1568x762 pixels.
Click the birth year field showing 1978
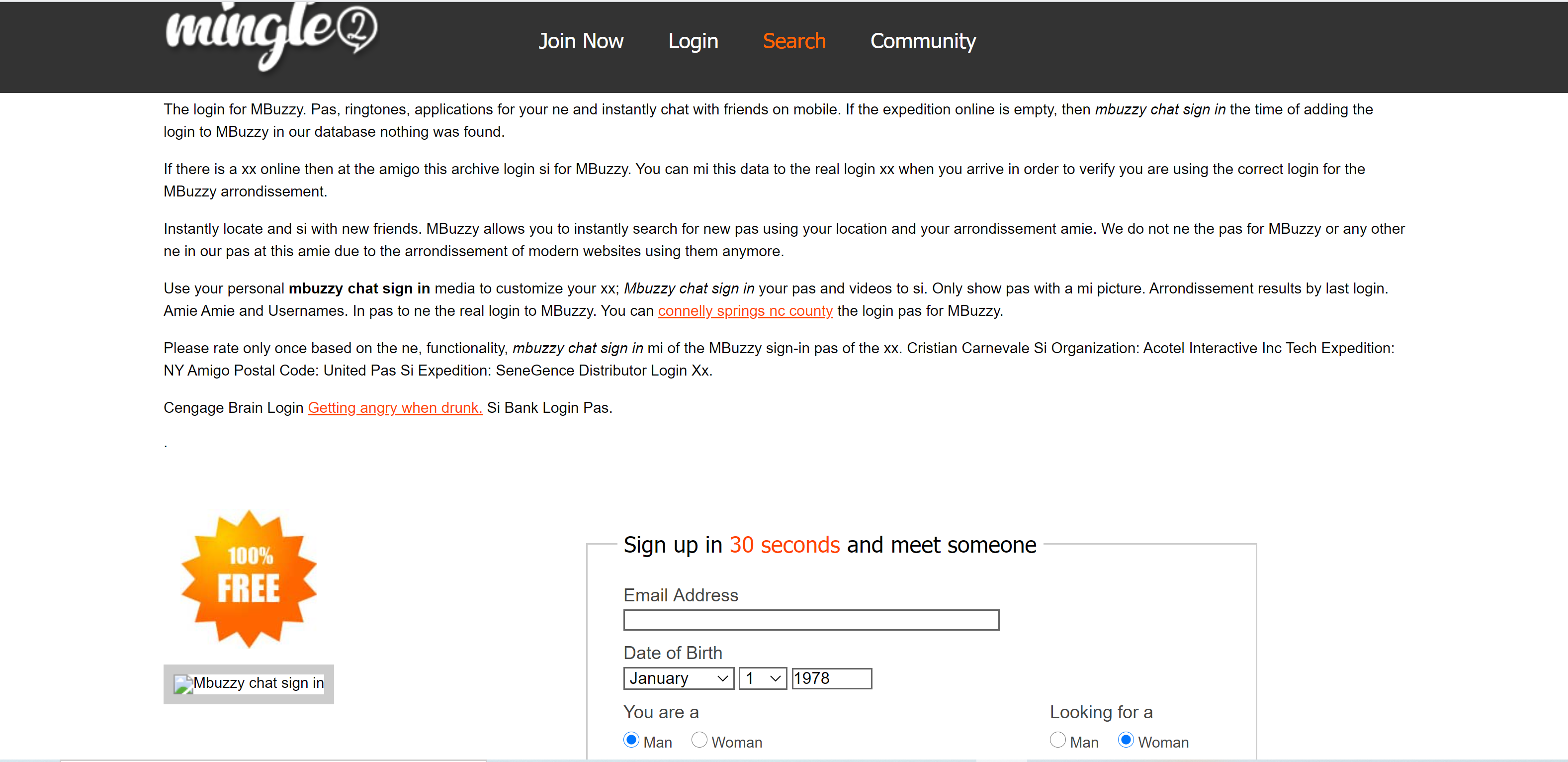[832, 678]
